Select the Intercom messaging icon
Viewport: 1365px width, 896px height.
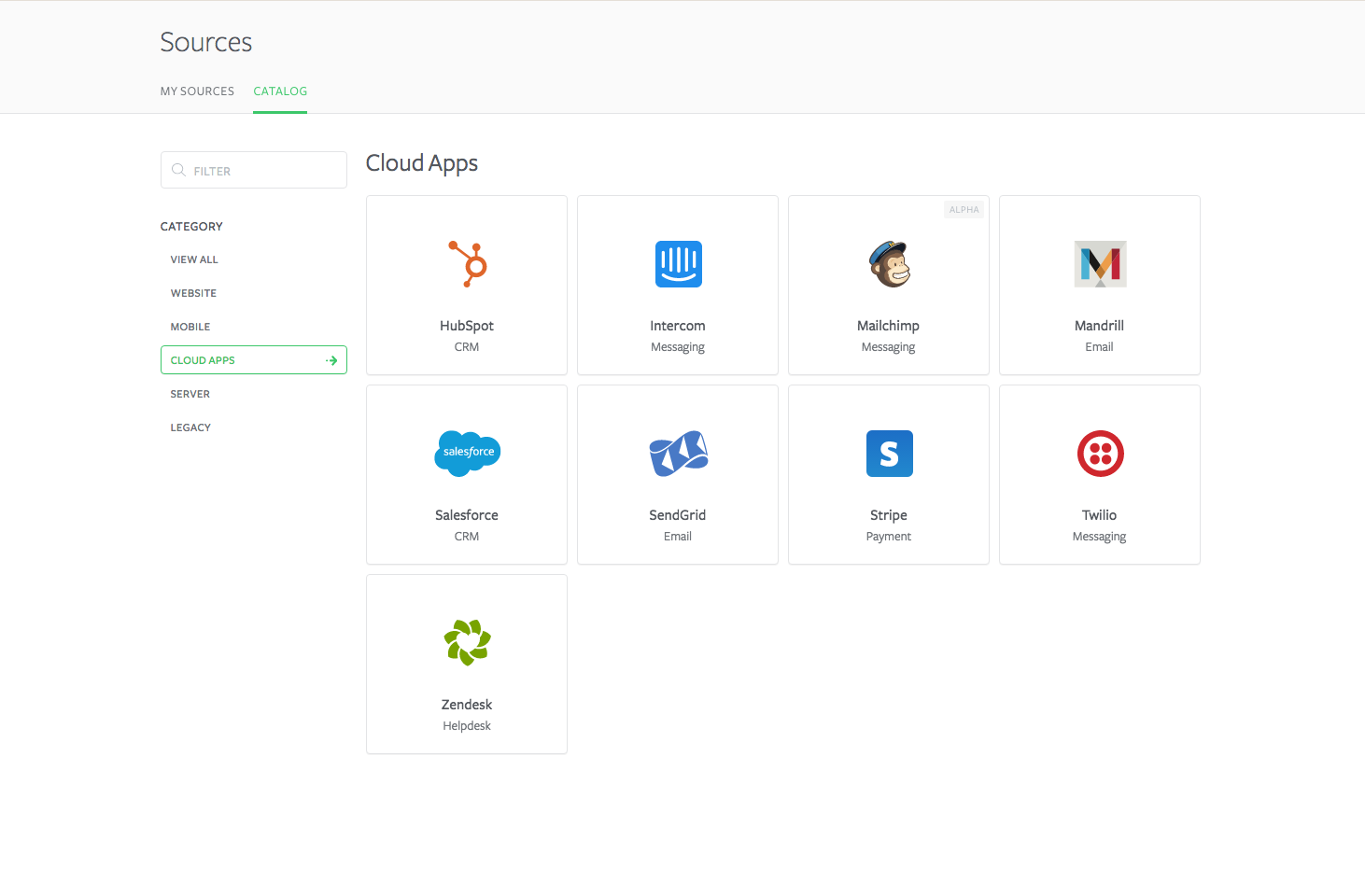678,264
